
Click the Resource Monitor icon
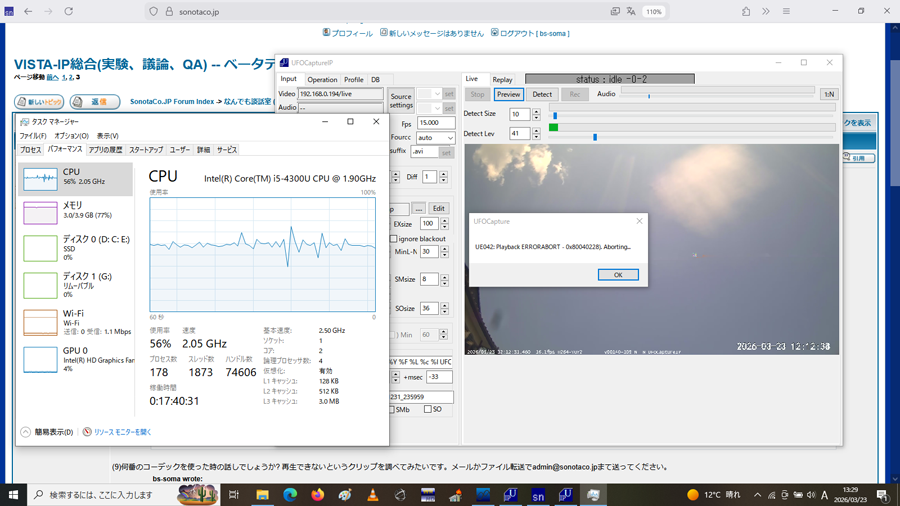point(87,432)
